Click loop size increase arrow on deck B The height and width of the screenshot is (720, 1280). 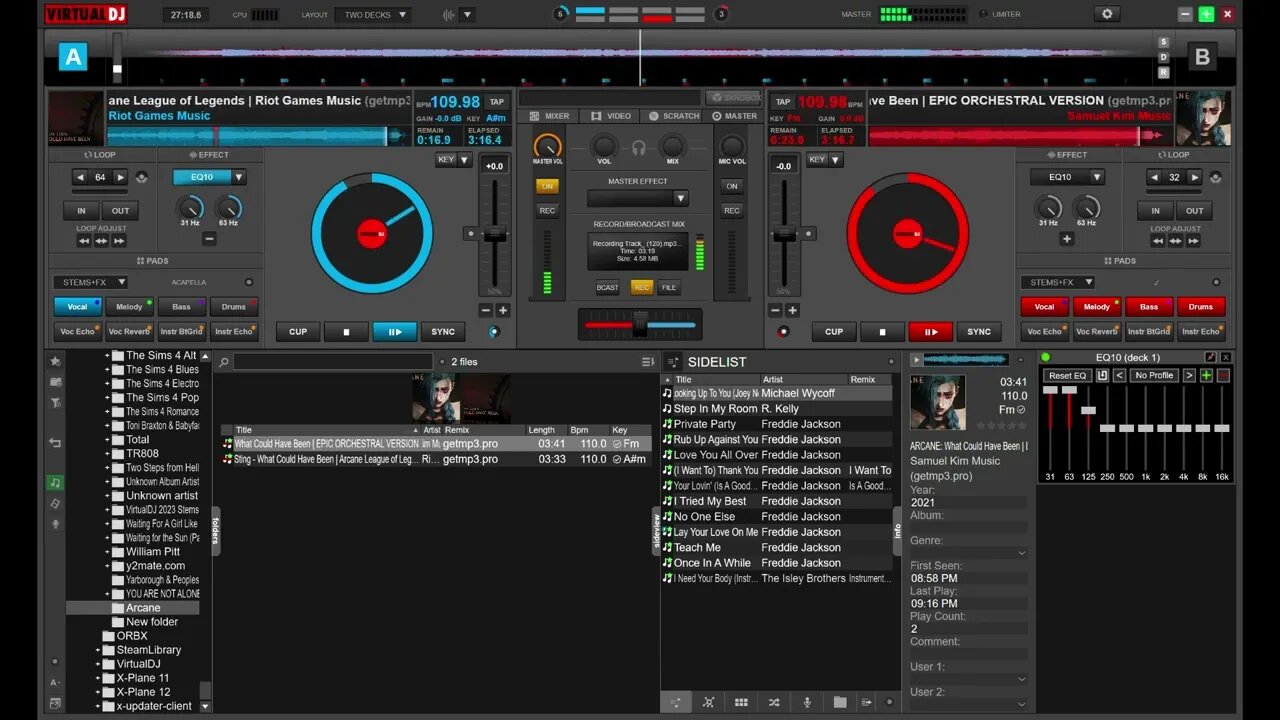[1195, 177]
